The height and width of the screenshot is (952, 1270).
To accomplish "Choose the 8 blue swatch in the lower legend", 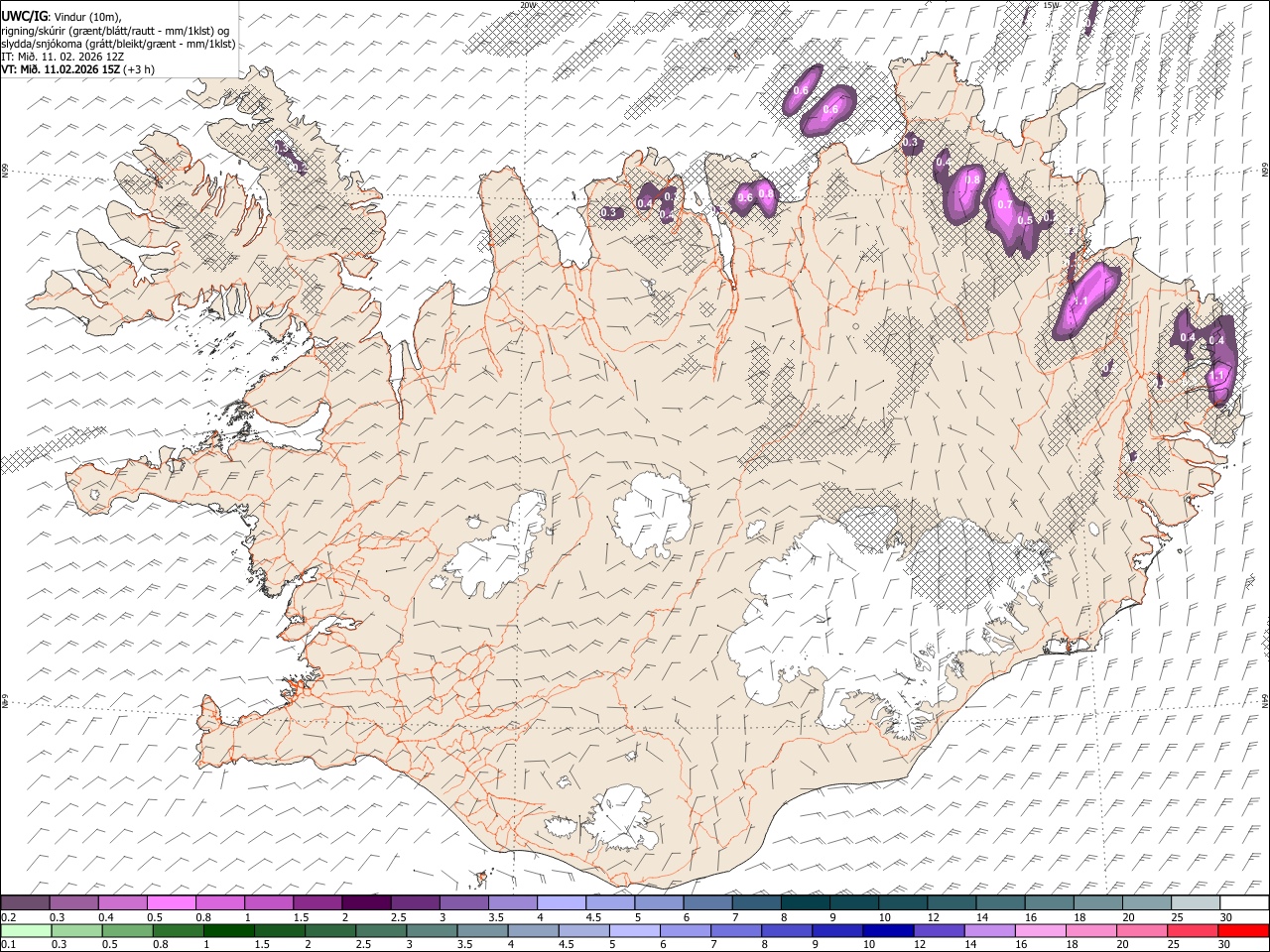I will [787, 930].
